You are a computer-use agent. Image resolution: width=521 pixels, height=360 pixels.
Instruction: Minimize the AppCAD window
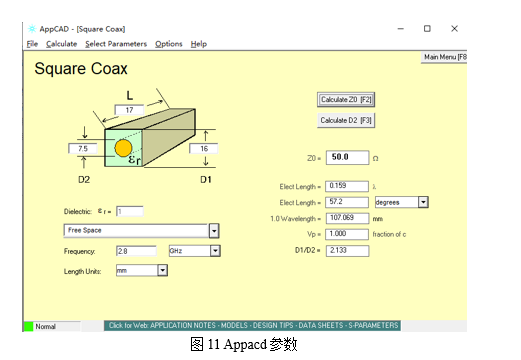pyautogui.click(x=401, y=29)
